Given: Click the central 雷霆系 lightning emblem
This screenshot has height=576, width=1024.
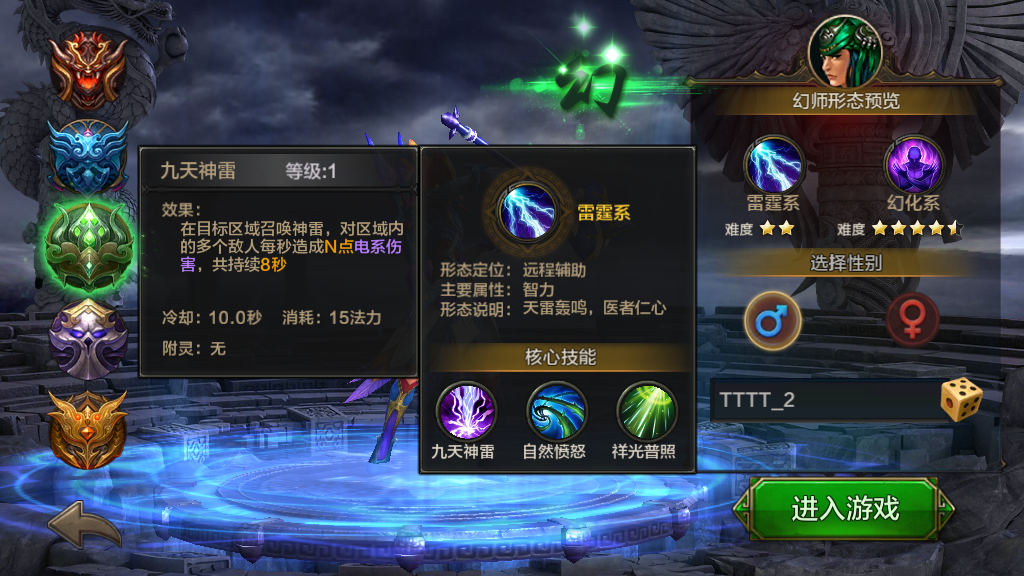Looking at the screenshot, I should 527,212.
